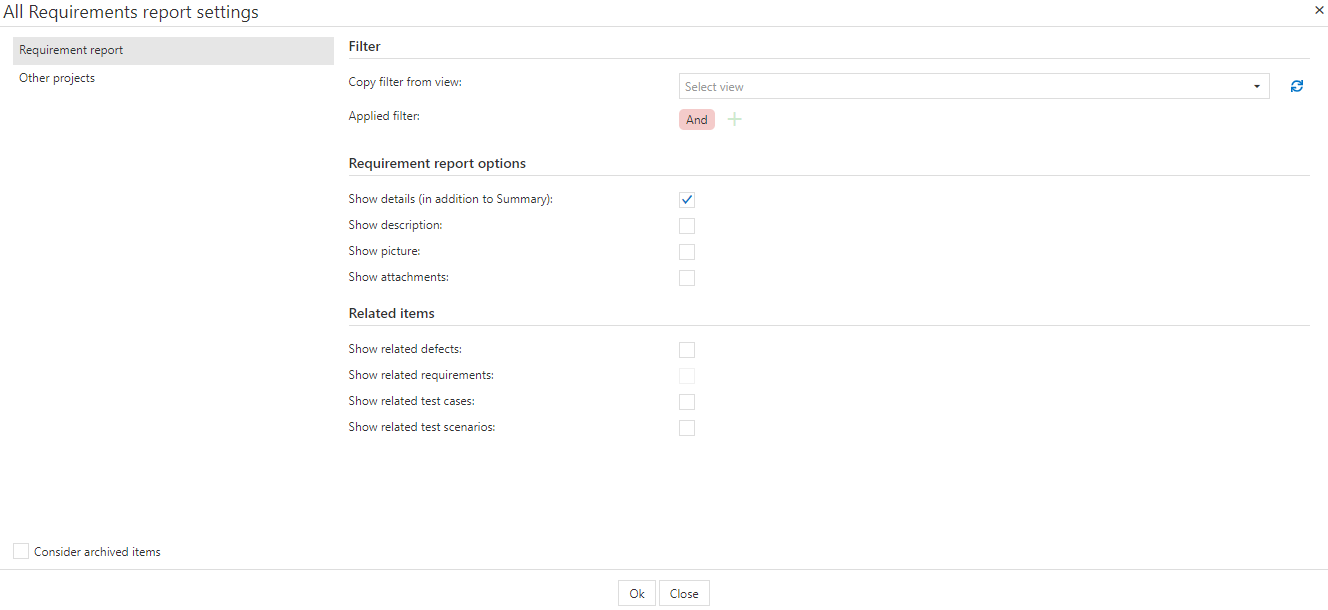Check Show related test scenarios box

click(687, 428)
